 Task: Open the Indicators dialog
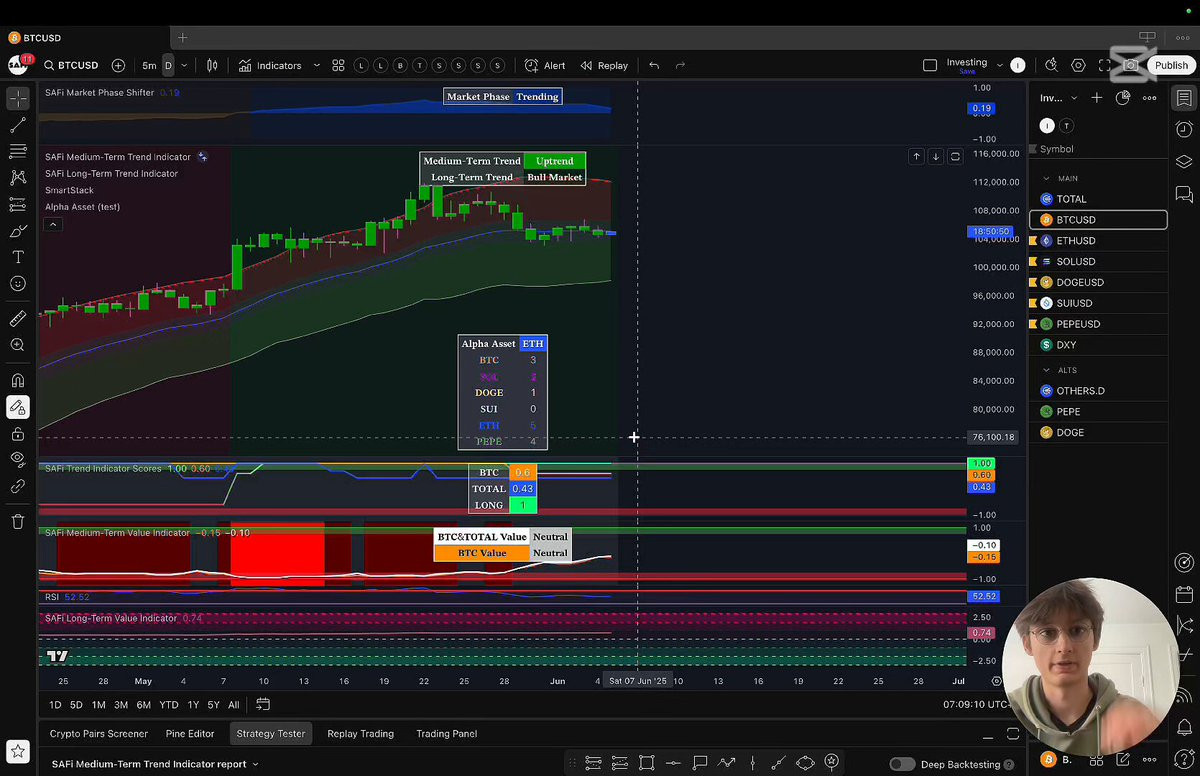coord(269,65)
